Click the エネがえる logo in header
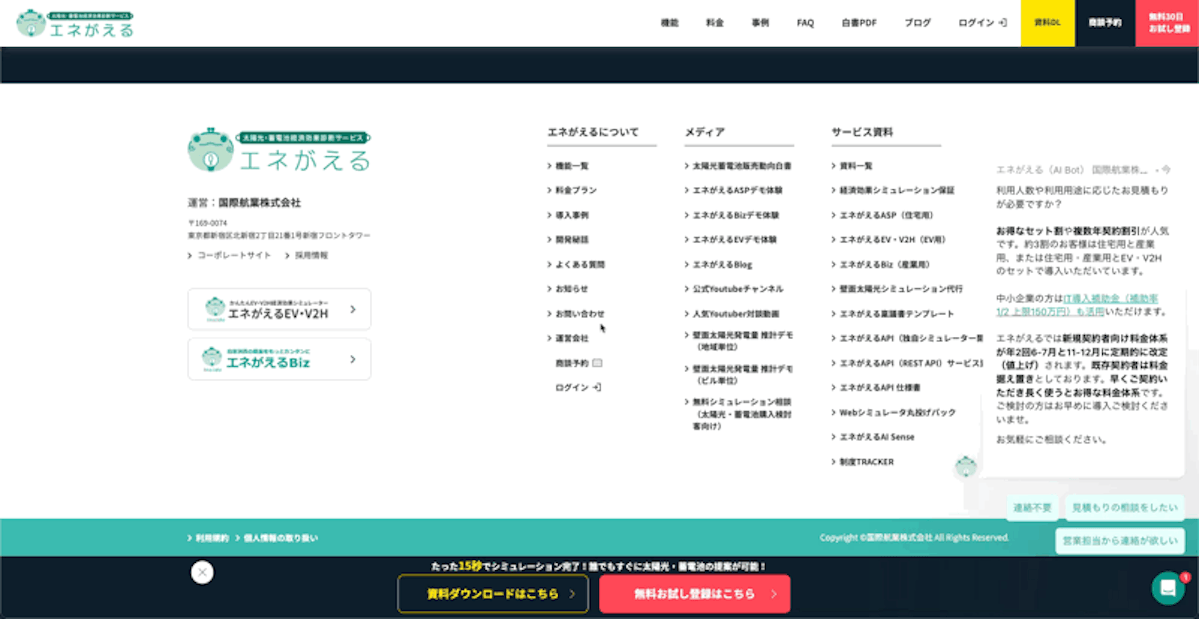Image resolution: width=1199 pixels, height=619 pixels. tap(75, 23)
